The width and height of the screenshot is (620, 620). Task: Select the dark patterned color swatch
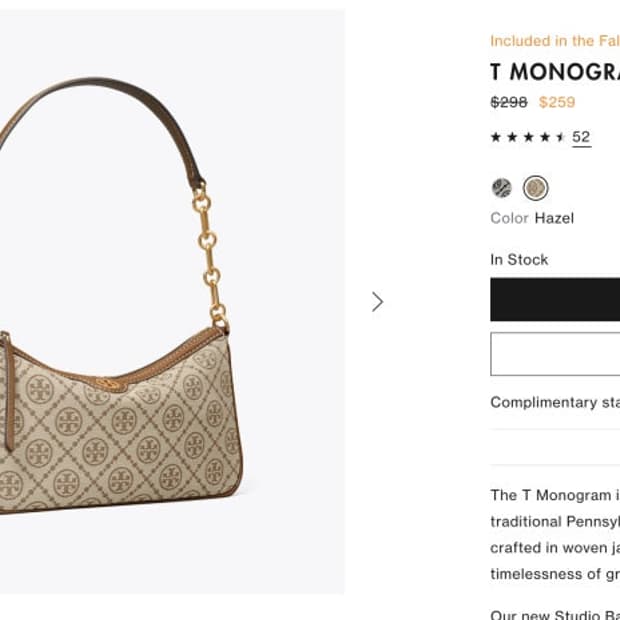click(502, 188)
